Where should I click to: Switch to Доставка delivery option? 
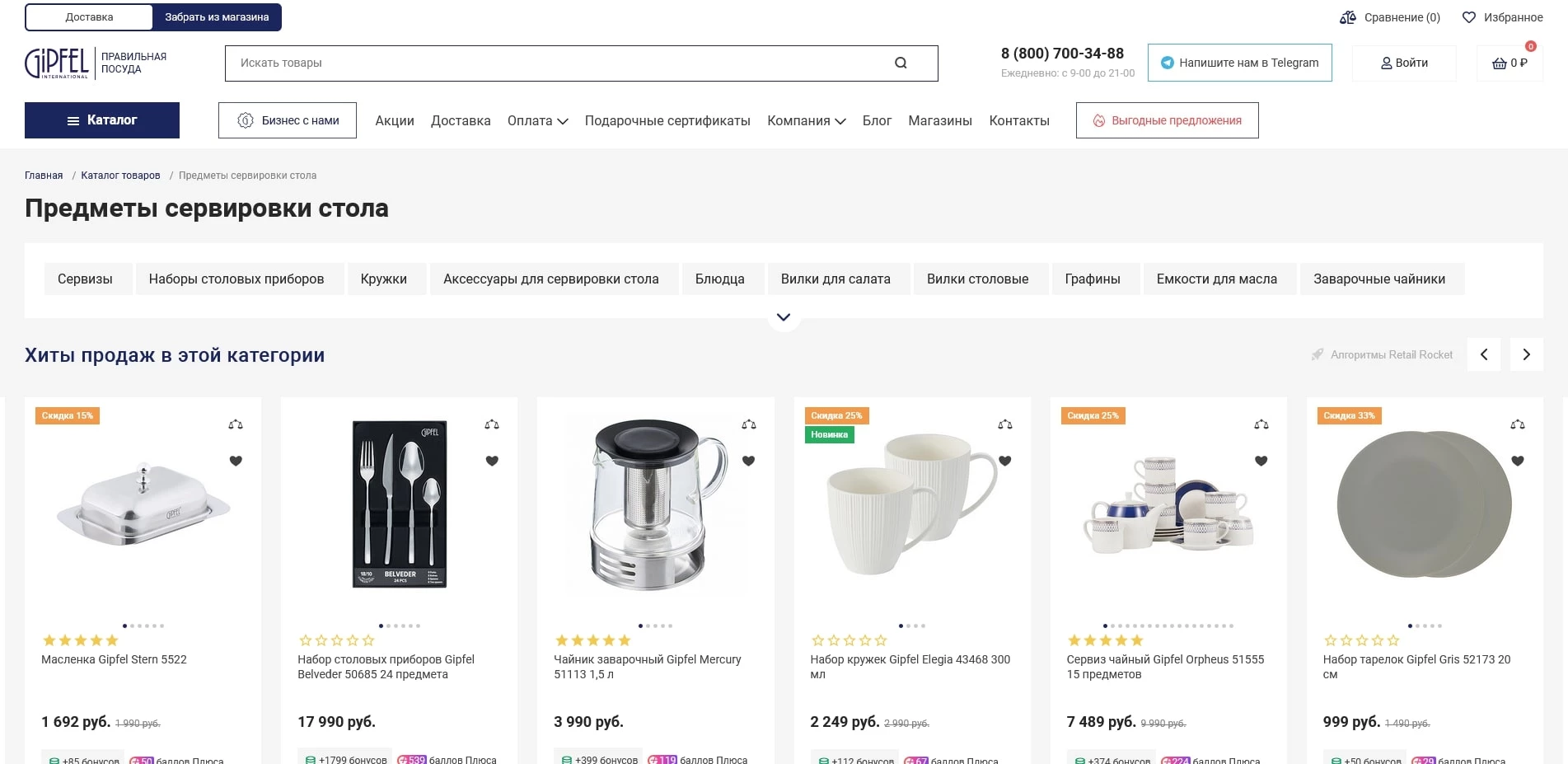[x=89, y=17]
